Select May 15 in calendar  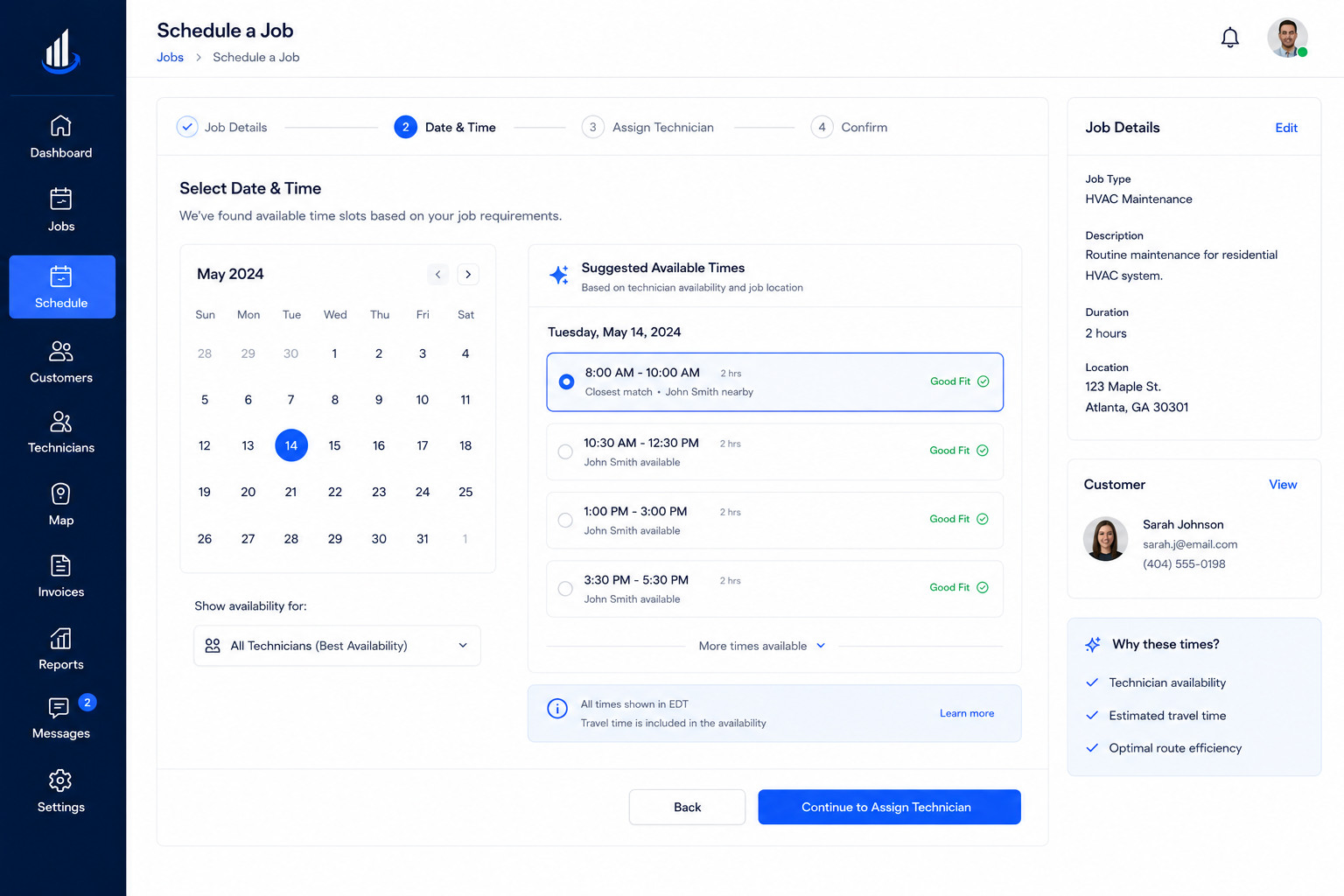[334, 445]
